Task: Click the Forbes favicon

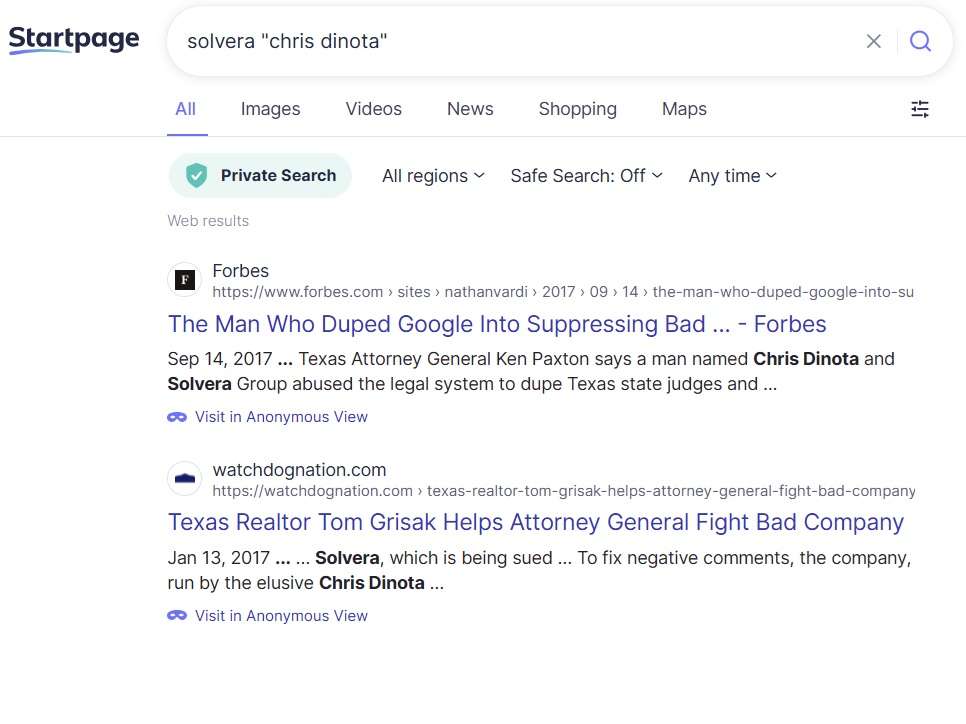Action: (185, 280)
